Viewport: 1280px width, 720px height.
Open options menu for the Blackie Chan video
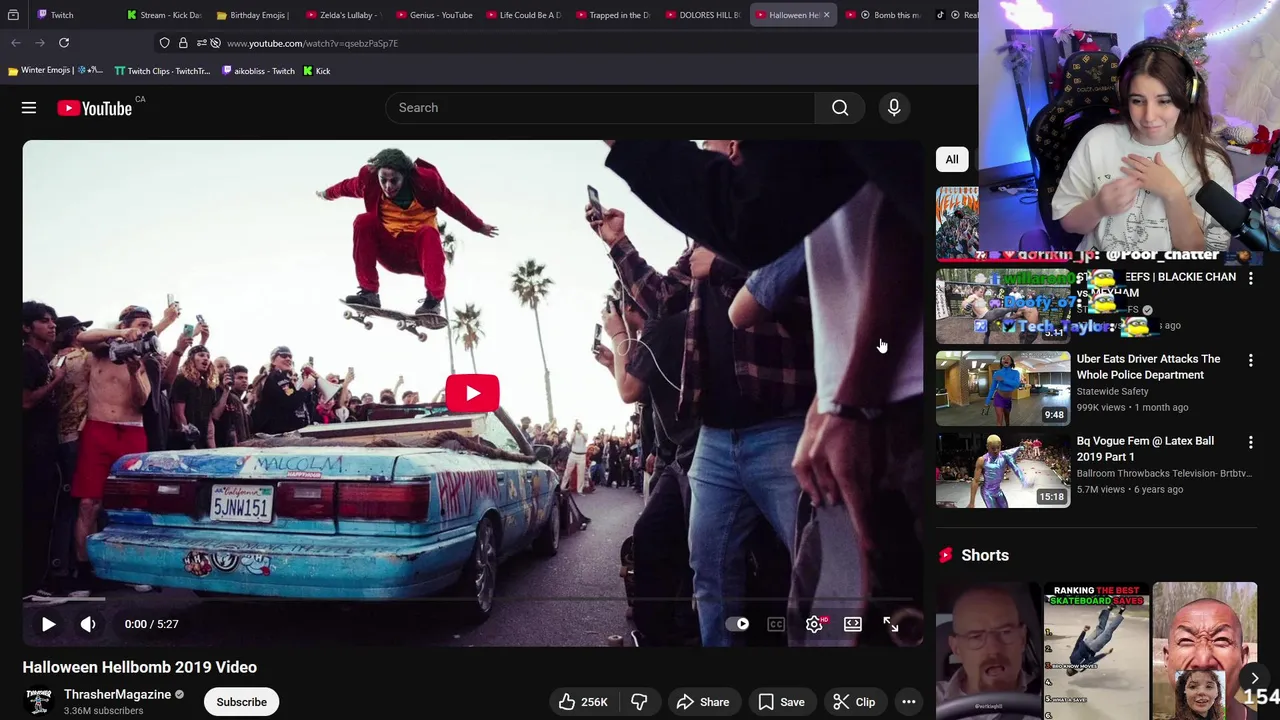tap(1250, 278)
